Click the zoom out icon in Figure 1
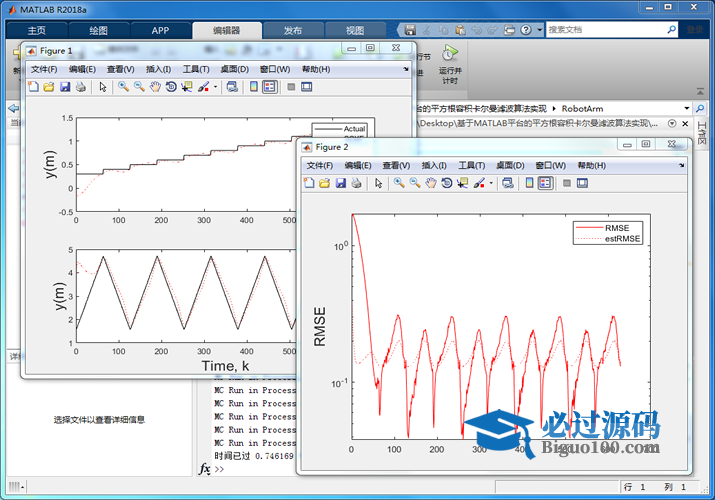Image resolution: width=715 pixels, height=500 pixels. [x=139, y=87]
